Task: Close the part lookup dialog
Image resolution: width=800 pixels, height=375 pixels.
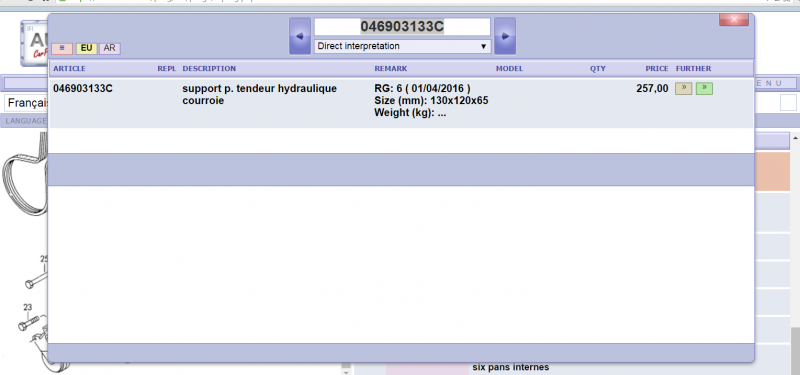Action: coord(734,20)
